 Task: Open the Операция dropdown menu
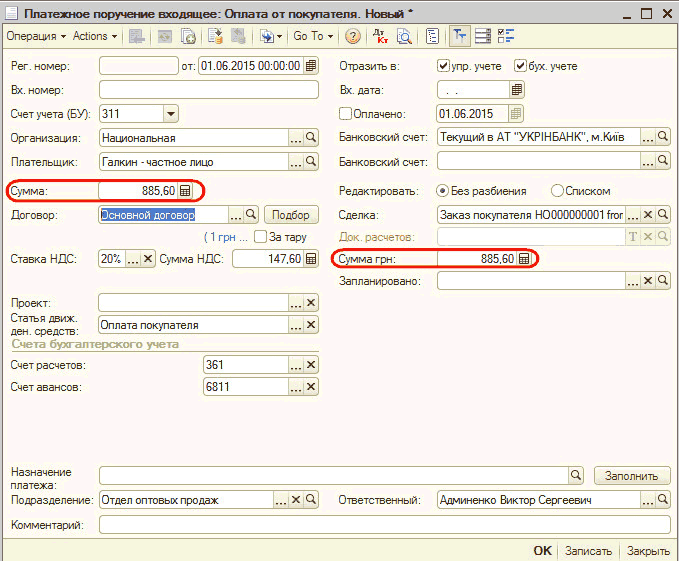[x=36, y=36]
